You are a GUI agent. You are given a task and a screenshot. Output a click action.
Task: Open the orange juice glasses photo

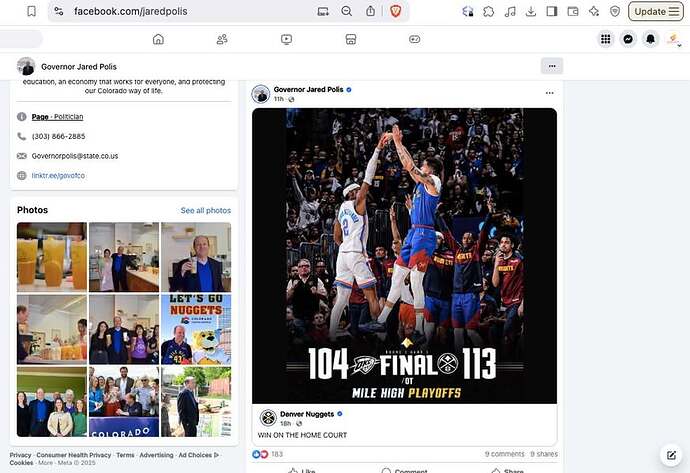click(x=52, y=257)
